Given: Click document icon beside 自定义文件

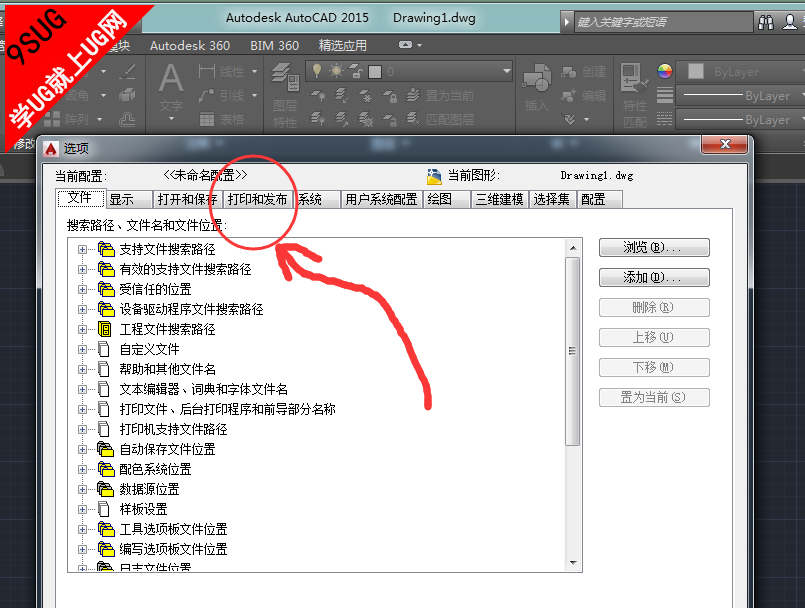Looking at the screenshot, I should (x=104, y=349).
